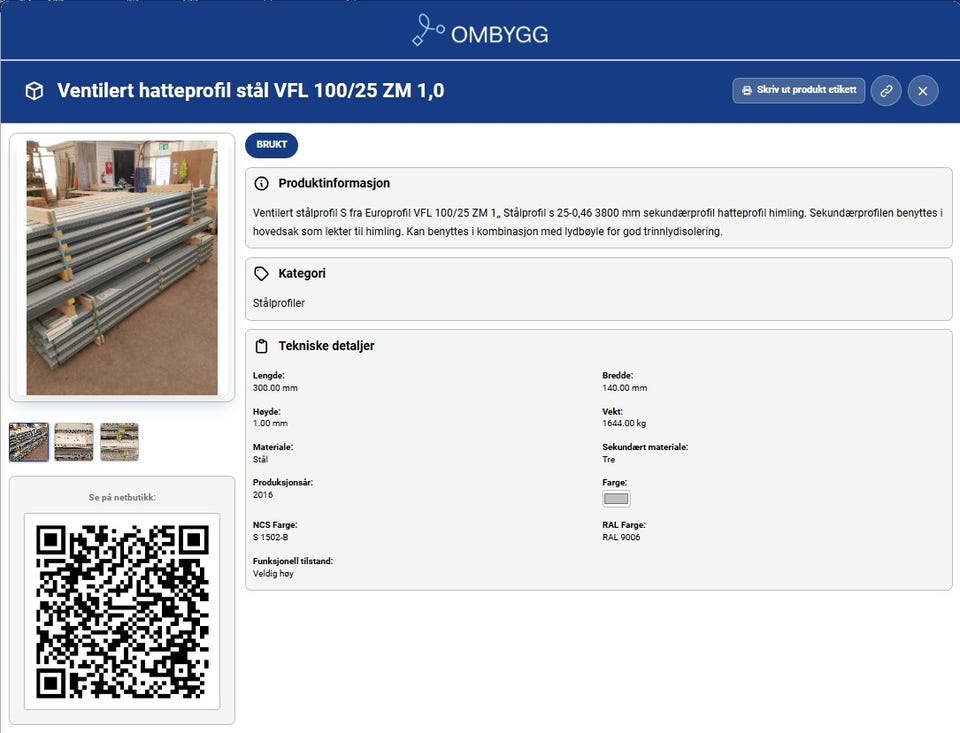Click the RAL Farge value 'RAL 9006'

coord(621,537)
